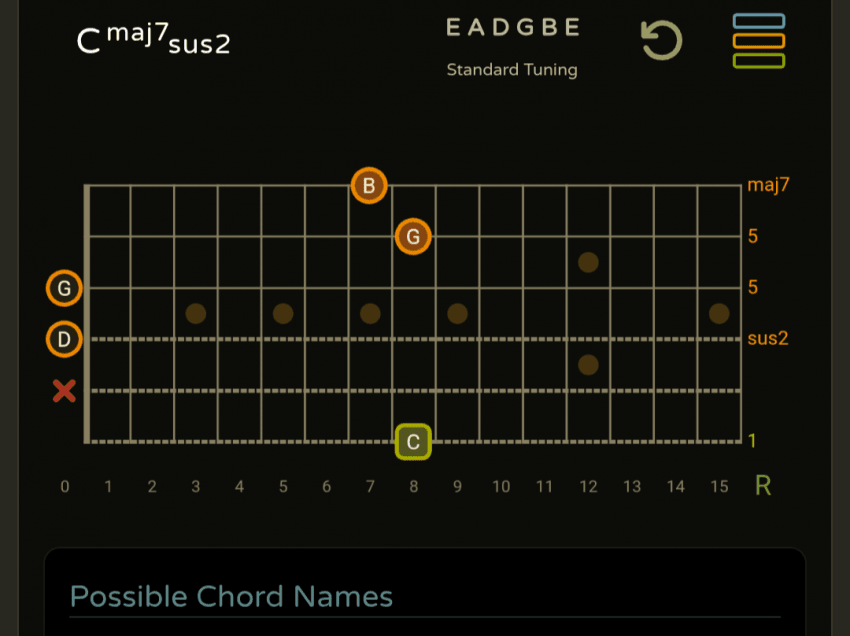Click the G note marker at fret 8
This screenshot has width=850, height=636.
[413, 237]
